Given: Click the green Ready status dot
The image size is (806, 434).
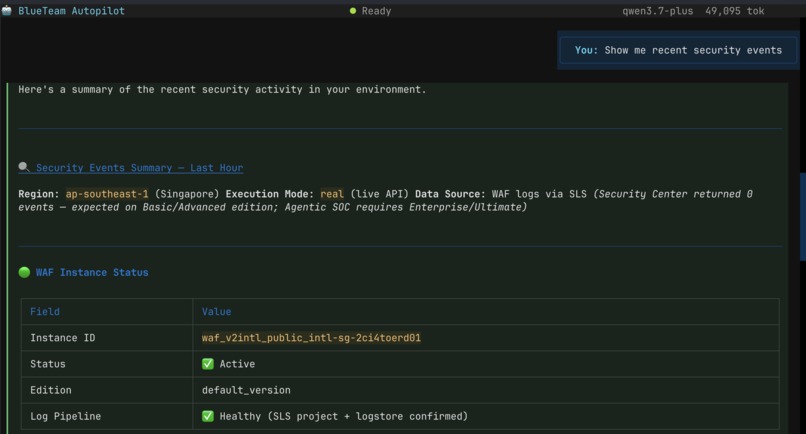Looking at the screenshot, I should [x=353, y=11].
